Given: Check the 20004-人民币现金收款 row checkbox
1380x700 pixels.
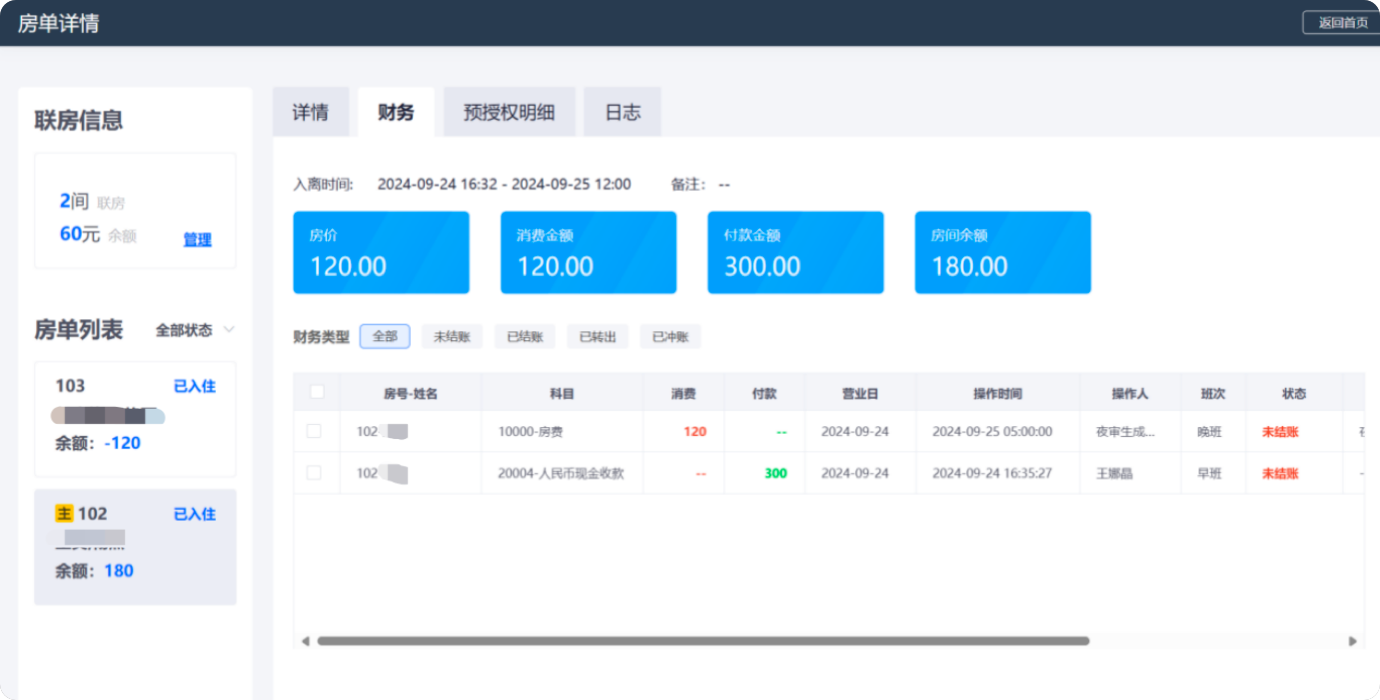Looking at the screenshot, I should click(x=314, y=472).
